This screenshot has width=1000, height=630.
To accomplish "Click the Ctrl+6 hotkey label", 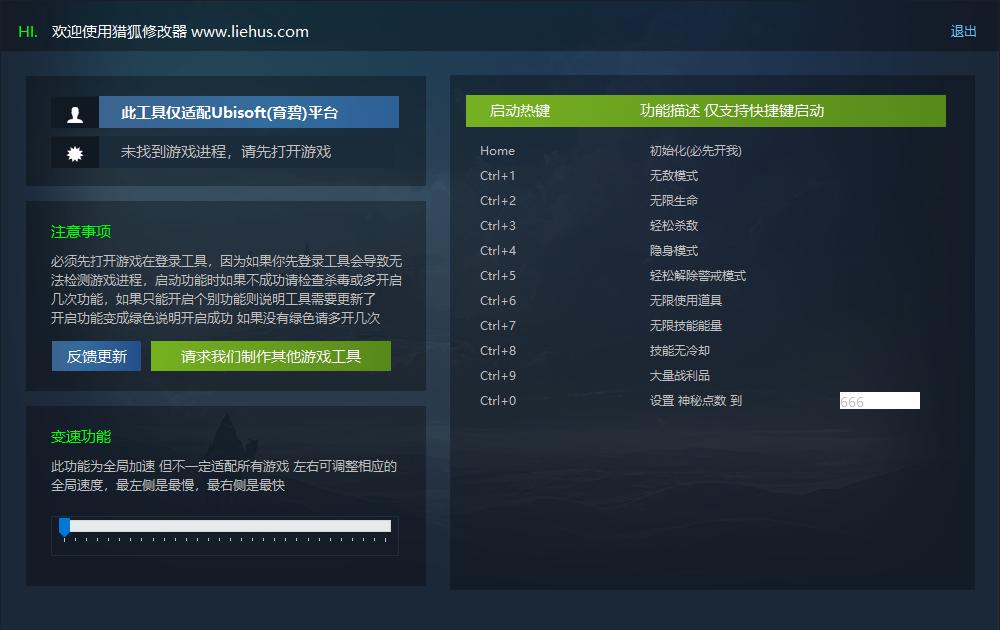I will click(x=497, y=300).
